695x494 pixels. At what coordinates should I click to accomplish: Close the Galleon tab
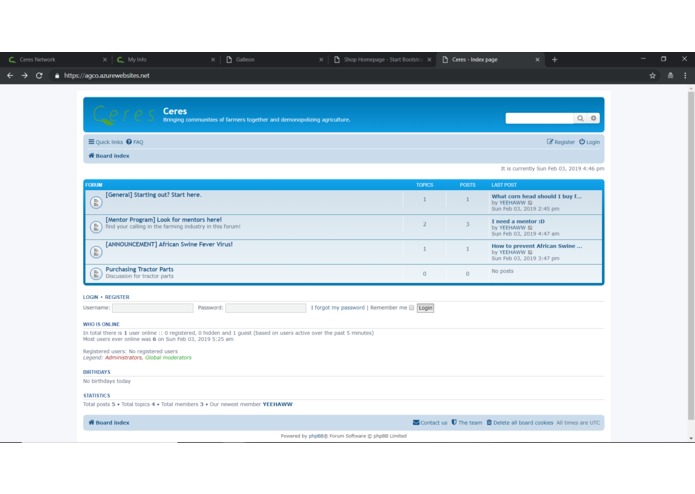click(321, 59)
